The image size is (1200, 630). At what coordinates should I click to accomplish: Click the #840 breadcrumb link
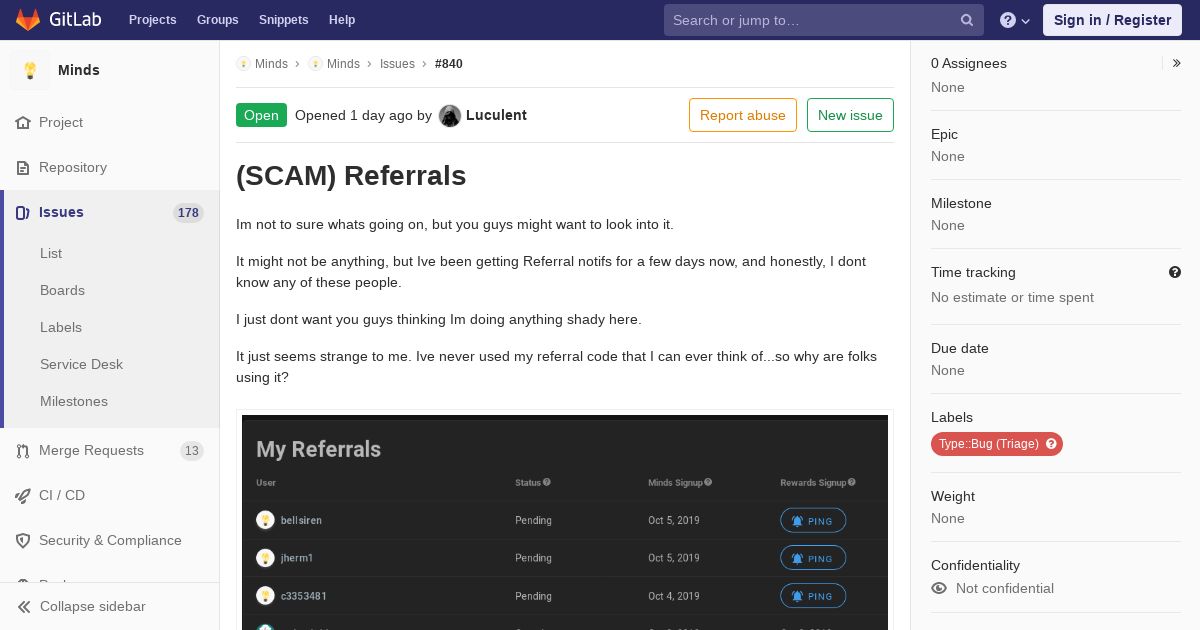(449, 63)
